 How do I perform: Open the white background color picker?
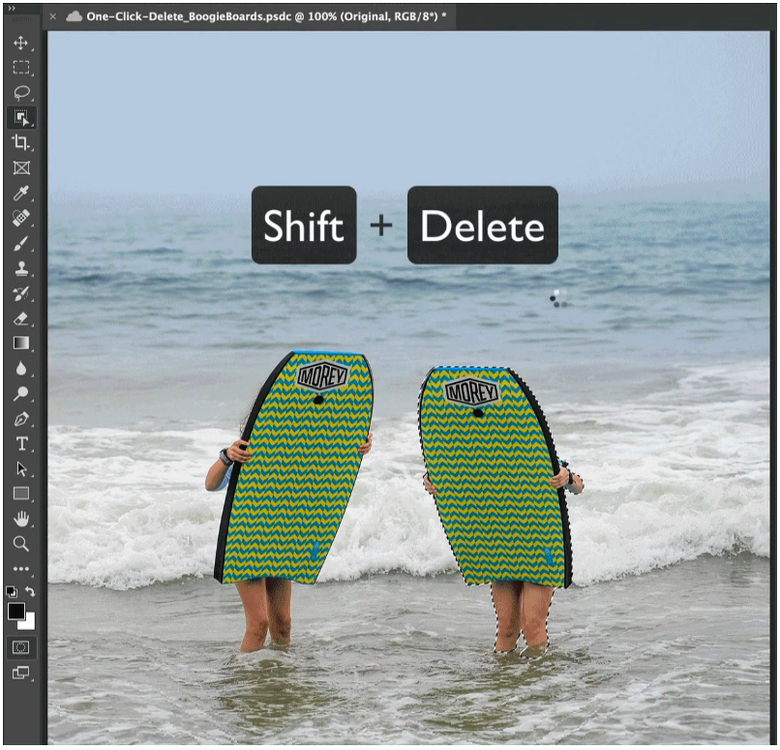click(x=29, y=623)
